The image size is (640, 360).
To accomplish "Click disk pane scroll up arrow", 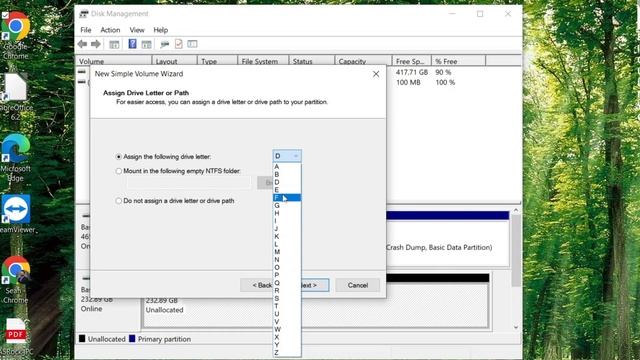I will (x=516, y=210).
